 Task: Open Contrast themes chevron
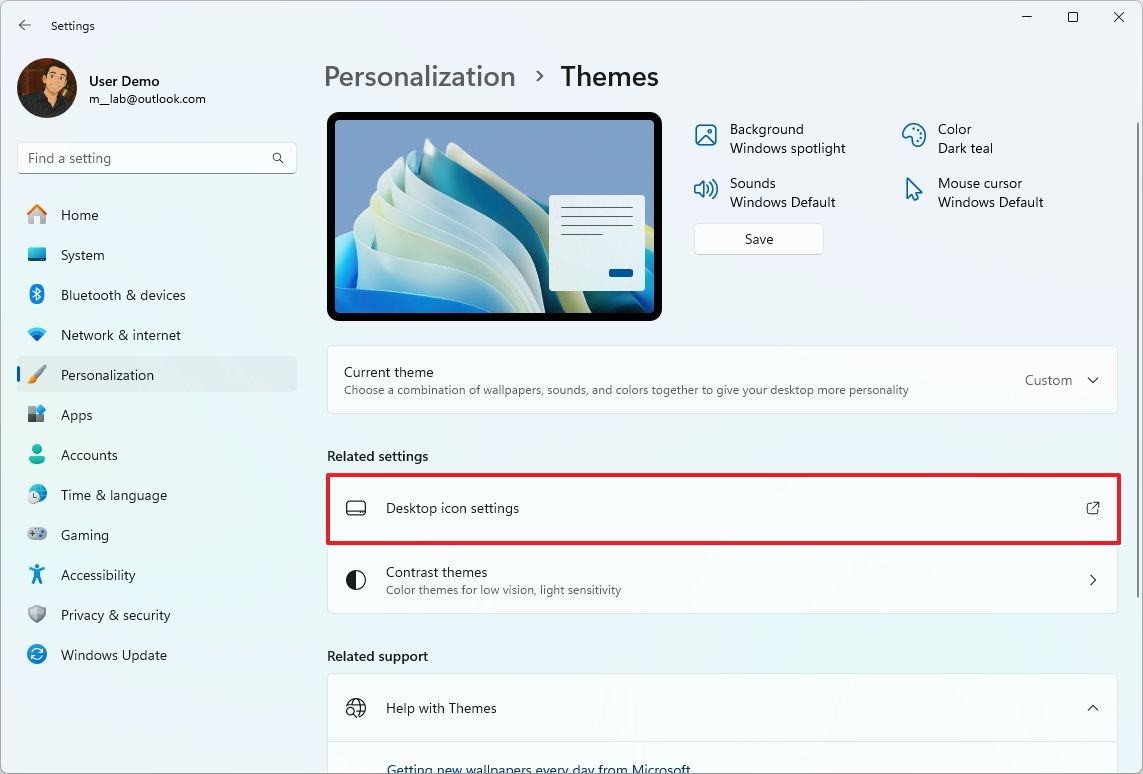tap(1092, 580)
